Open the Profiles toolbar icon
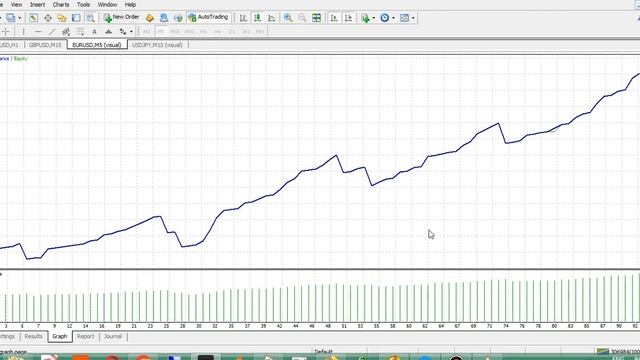 (x=10, y=18)
